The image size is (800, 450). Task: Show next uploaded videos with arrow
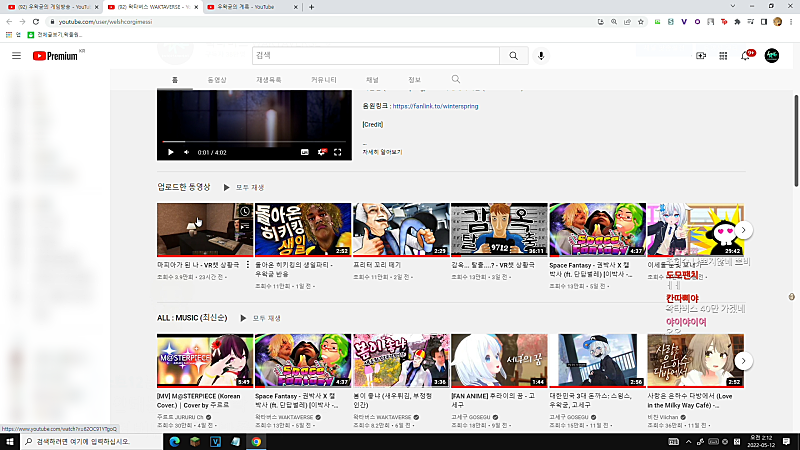743,230
